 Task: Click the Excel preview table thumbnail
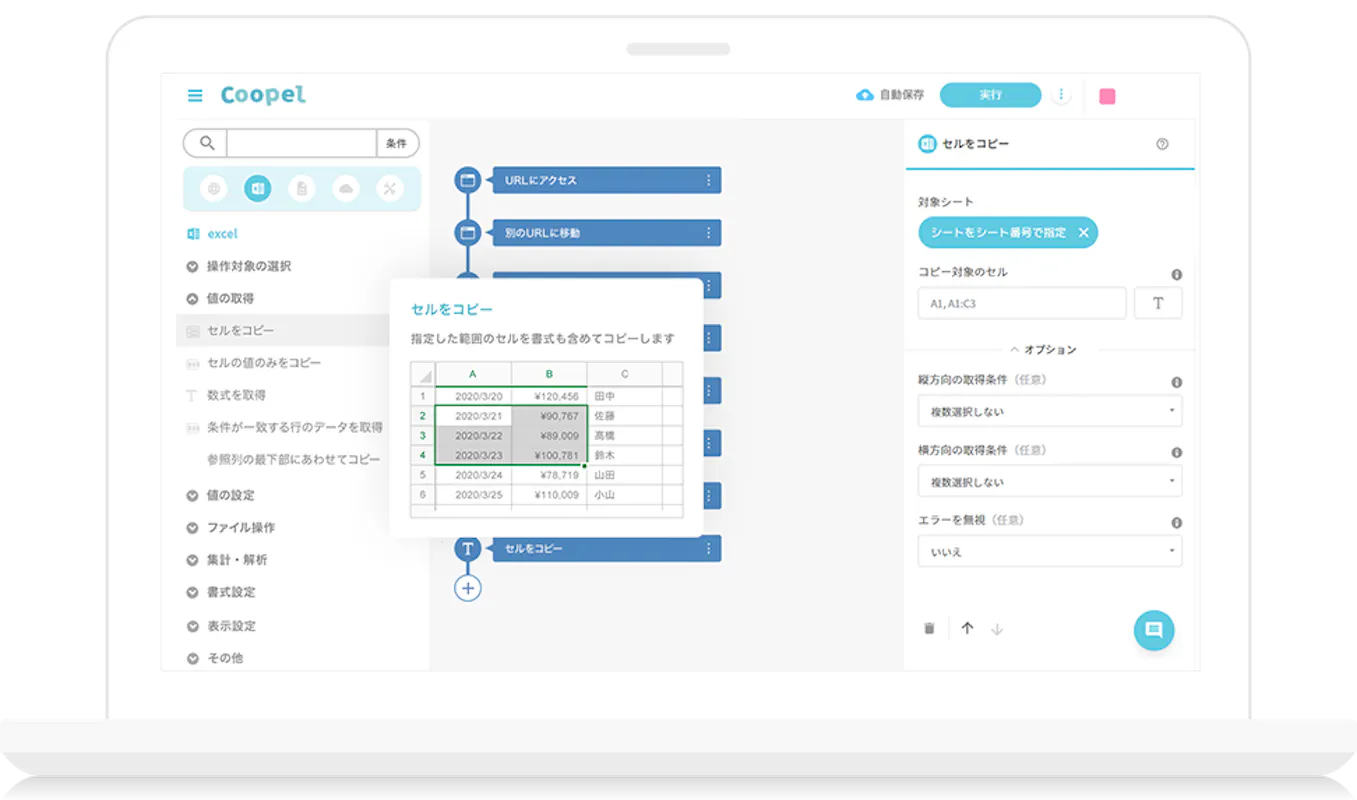pos(547,438)
